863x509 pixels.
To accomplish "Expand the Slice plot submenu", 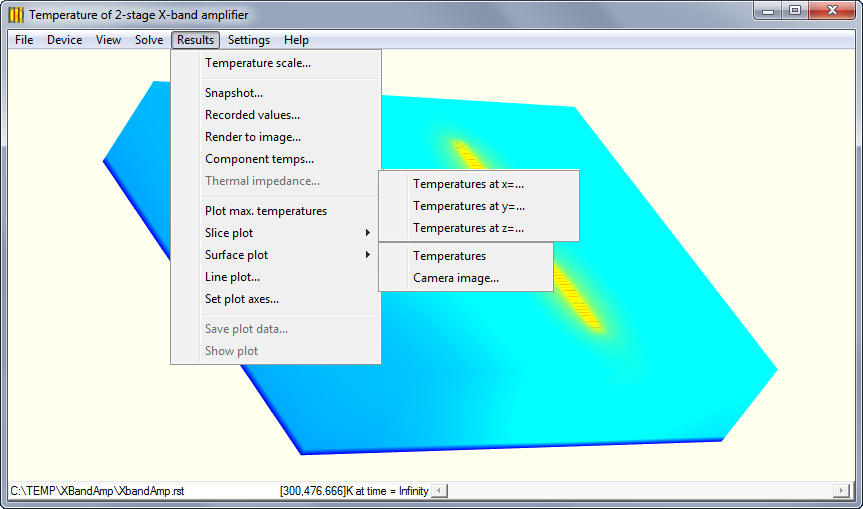I will pos(276,233).
